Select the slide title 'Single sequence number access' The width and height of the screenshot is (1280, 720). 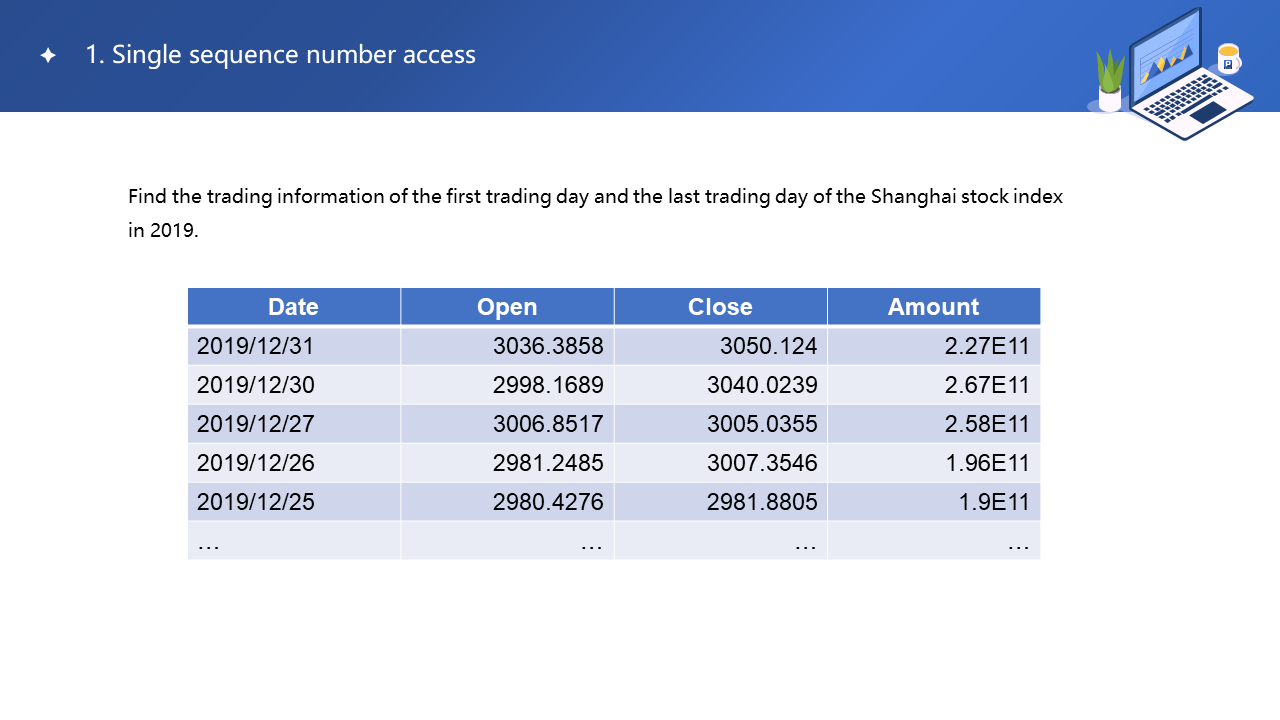click(x=280, y=55)
